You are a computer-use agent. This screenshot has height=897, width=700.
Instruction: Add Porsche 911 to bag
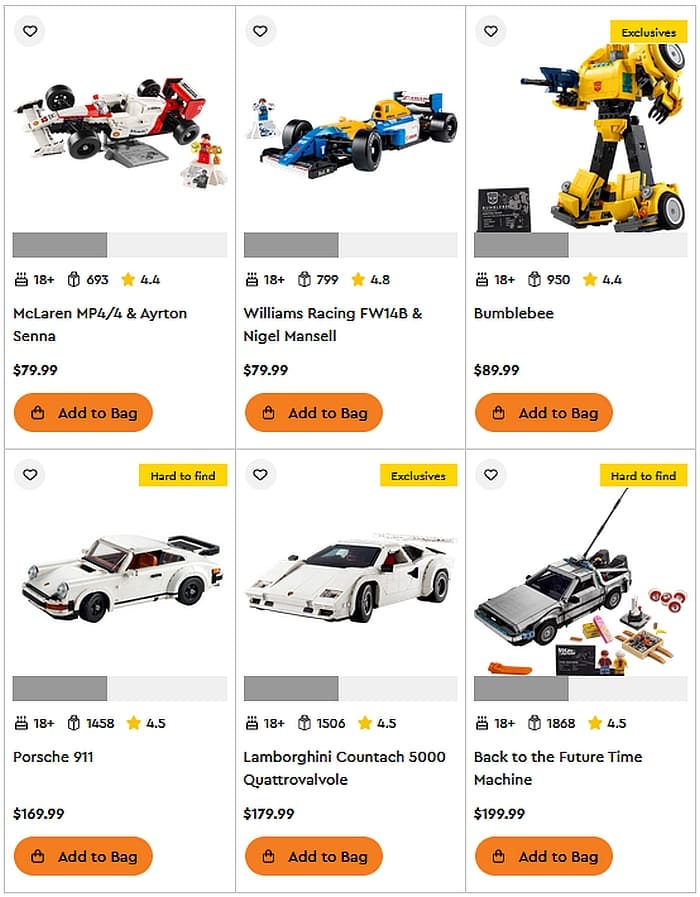(83, 856)
